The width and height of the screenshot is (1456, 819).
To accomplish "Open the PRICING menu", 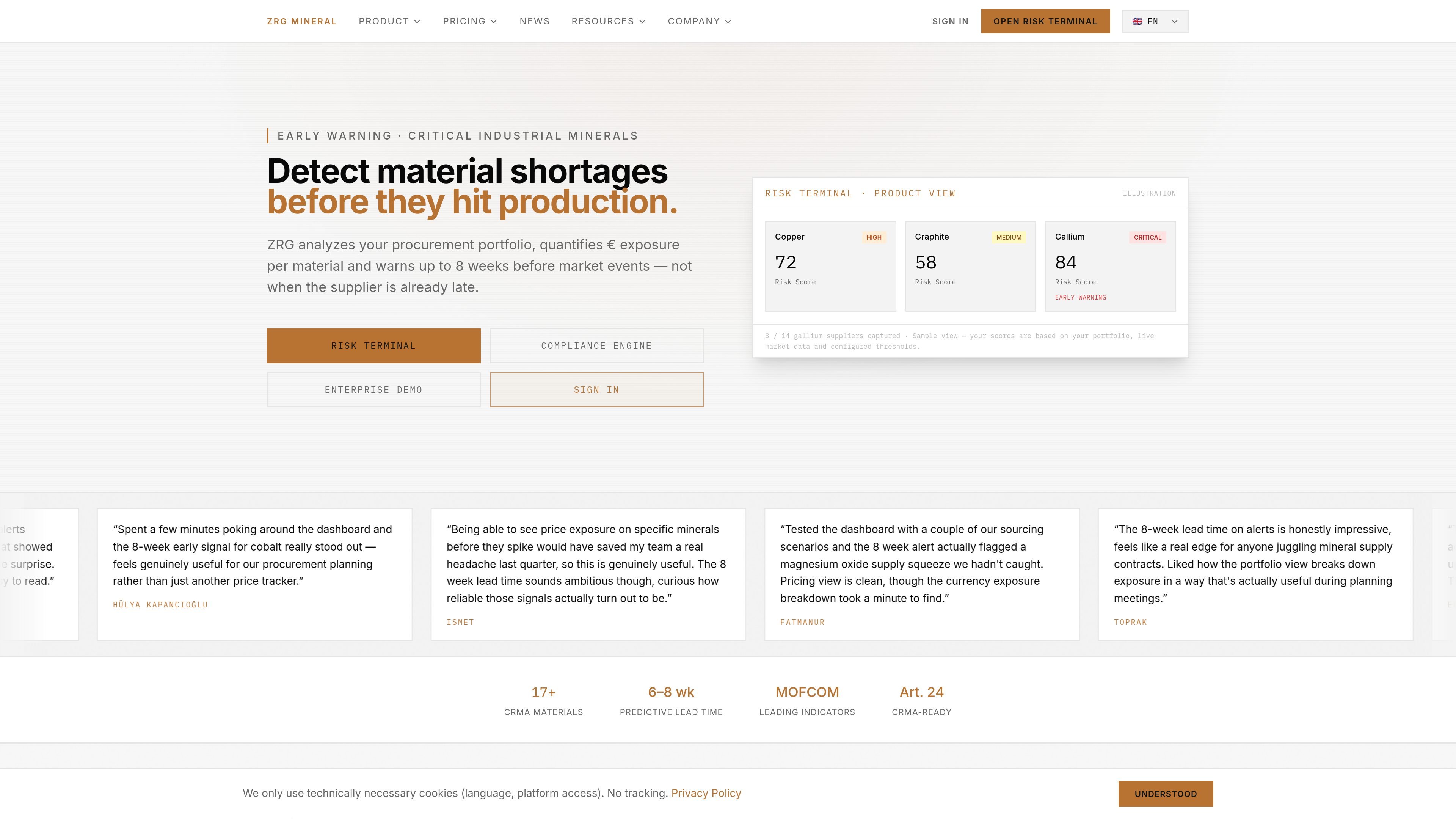I will click(x=470, y=22).
